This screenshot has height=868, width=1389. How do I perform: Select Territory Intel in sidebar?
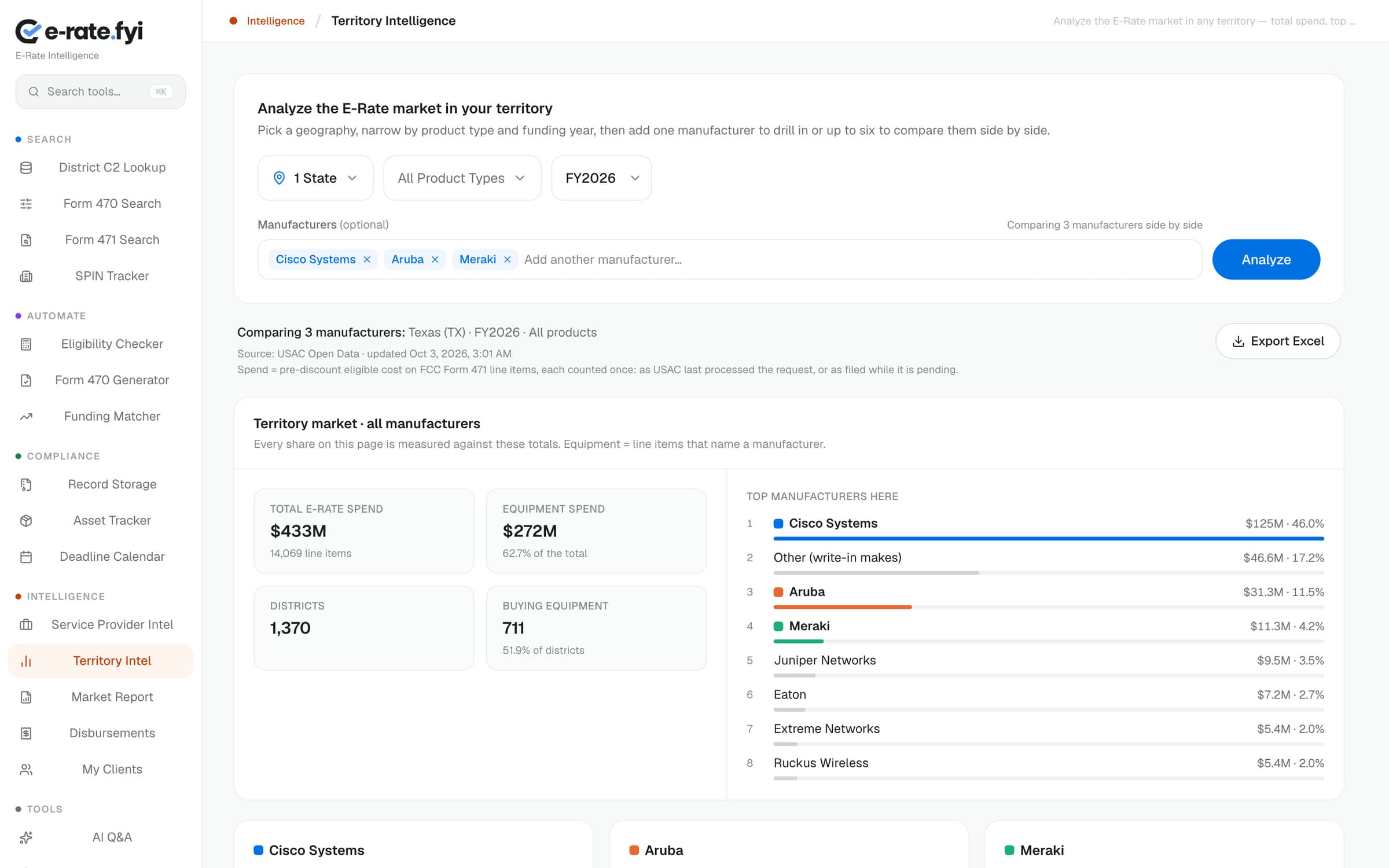(x=101, y=661)
